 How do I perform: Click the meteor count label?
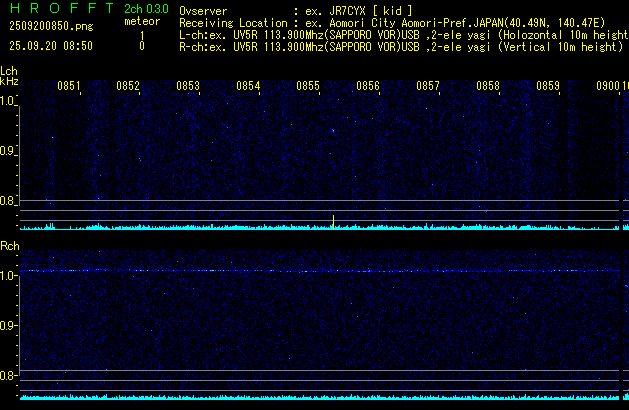click(x=141, y=21)
